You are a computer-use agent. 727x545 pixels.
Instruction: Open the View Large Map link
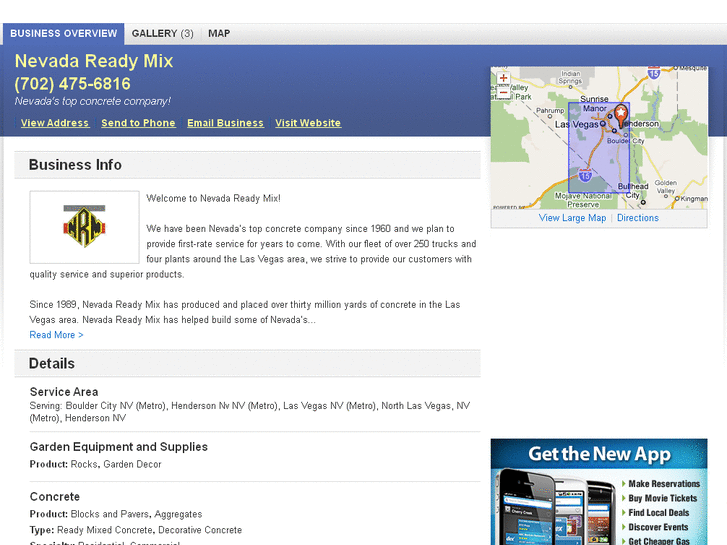tap(572, 218)
